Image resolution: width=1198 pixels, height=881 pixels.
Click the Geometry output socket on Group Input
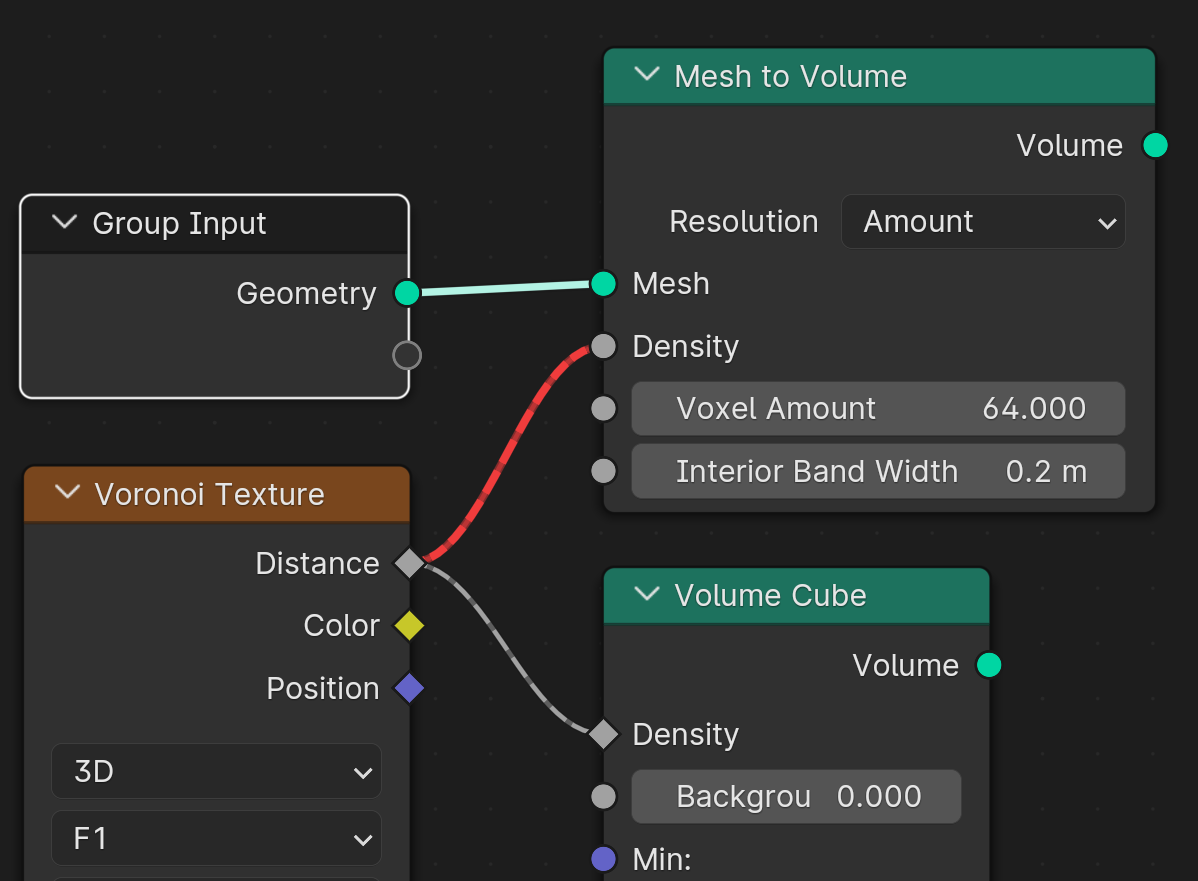[407, 293]
